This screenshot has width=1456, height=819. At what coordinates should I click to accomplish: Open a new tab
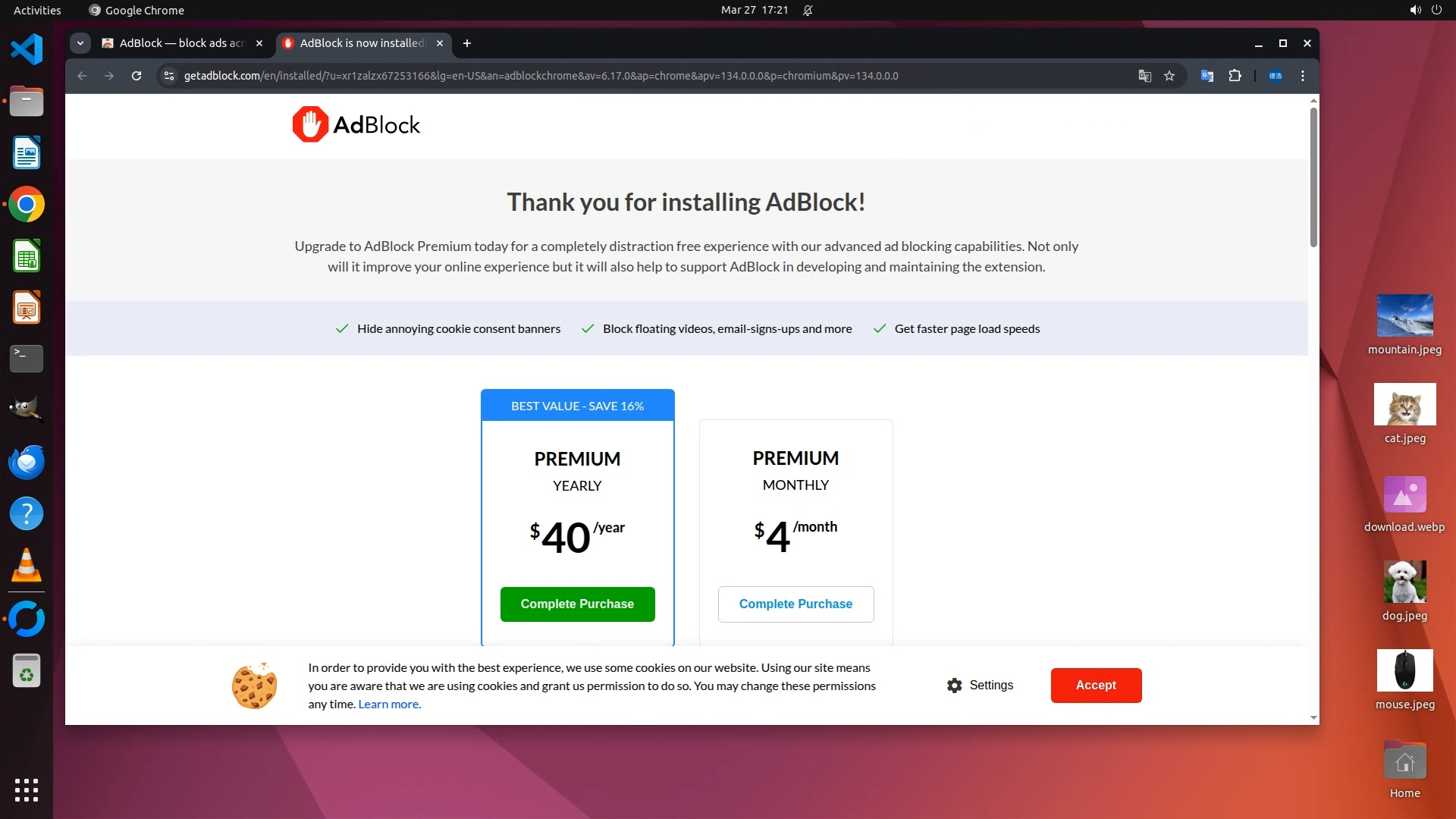467,43
